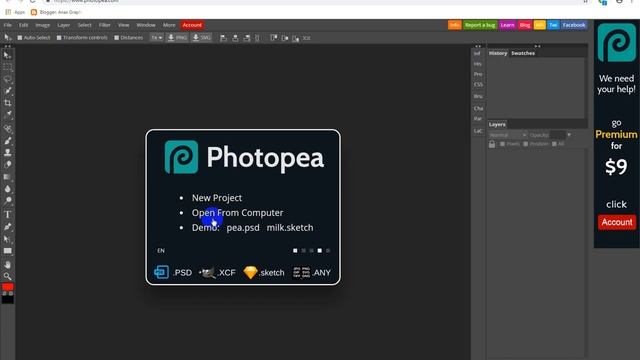640x360 pixels.
Task: Click the .sketch diamond icon
Action: click(250, 272)
